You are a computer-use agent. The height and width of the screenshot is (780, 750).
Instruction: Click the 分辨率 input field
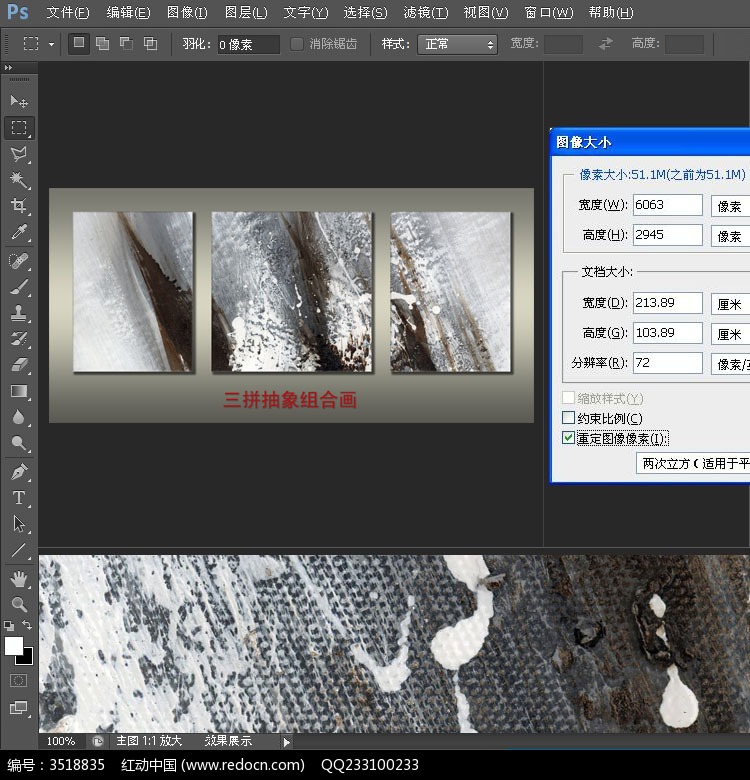[667, 362]
